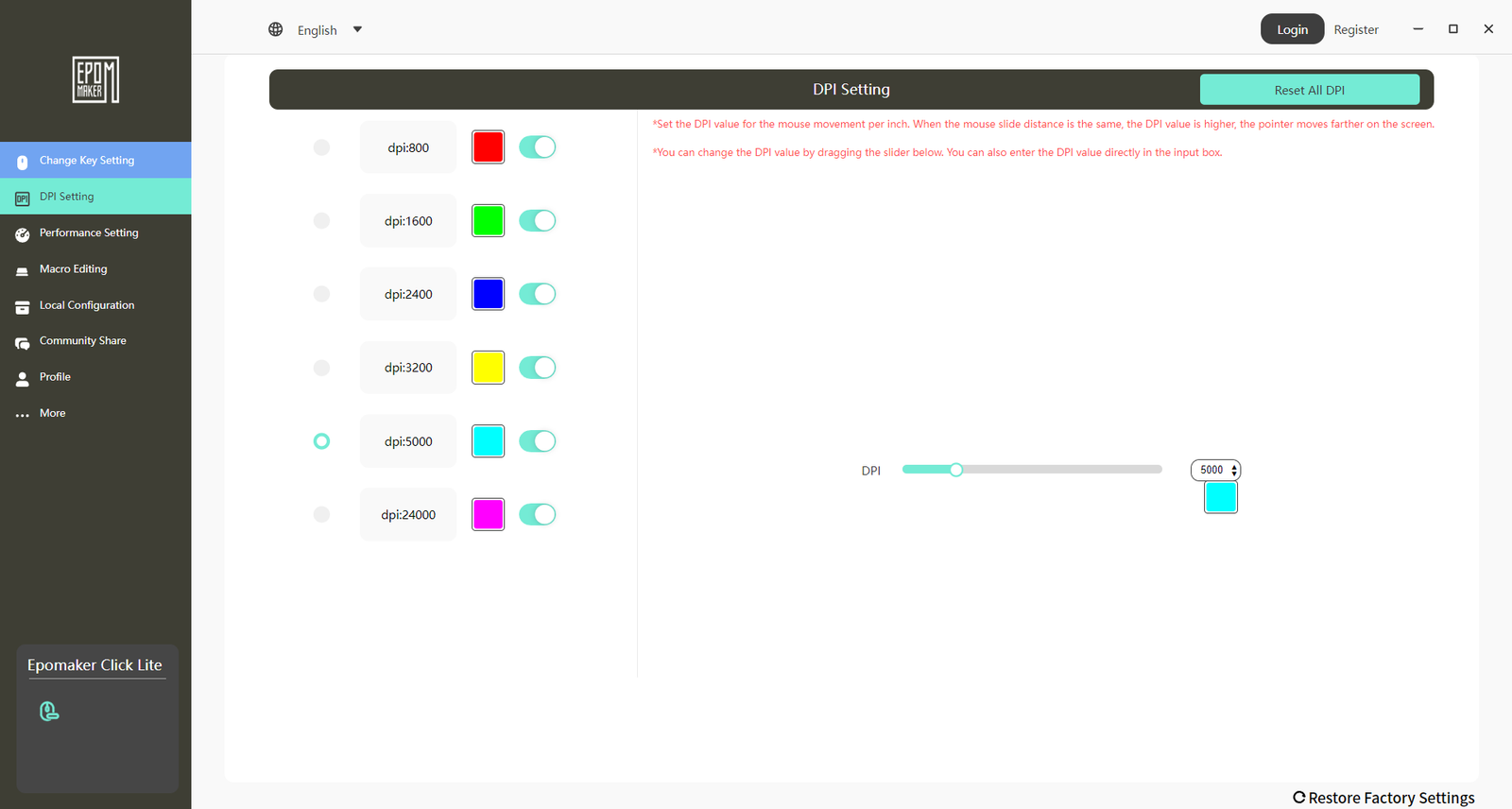Image resolution: width=1512 pixels, height=809 pixels.
Task: Click the DPI value stepper arrows
Action: tap(1234, 470)
